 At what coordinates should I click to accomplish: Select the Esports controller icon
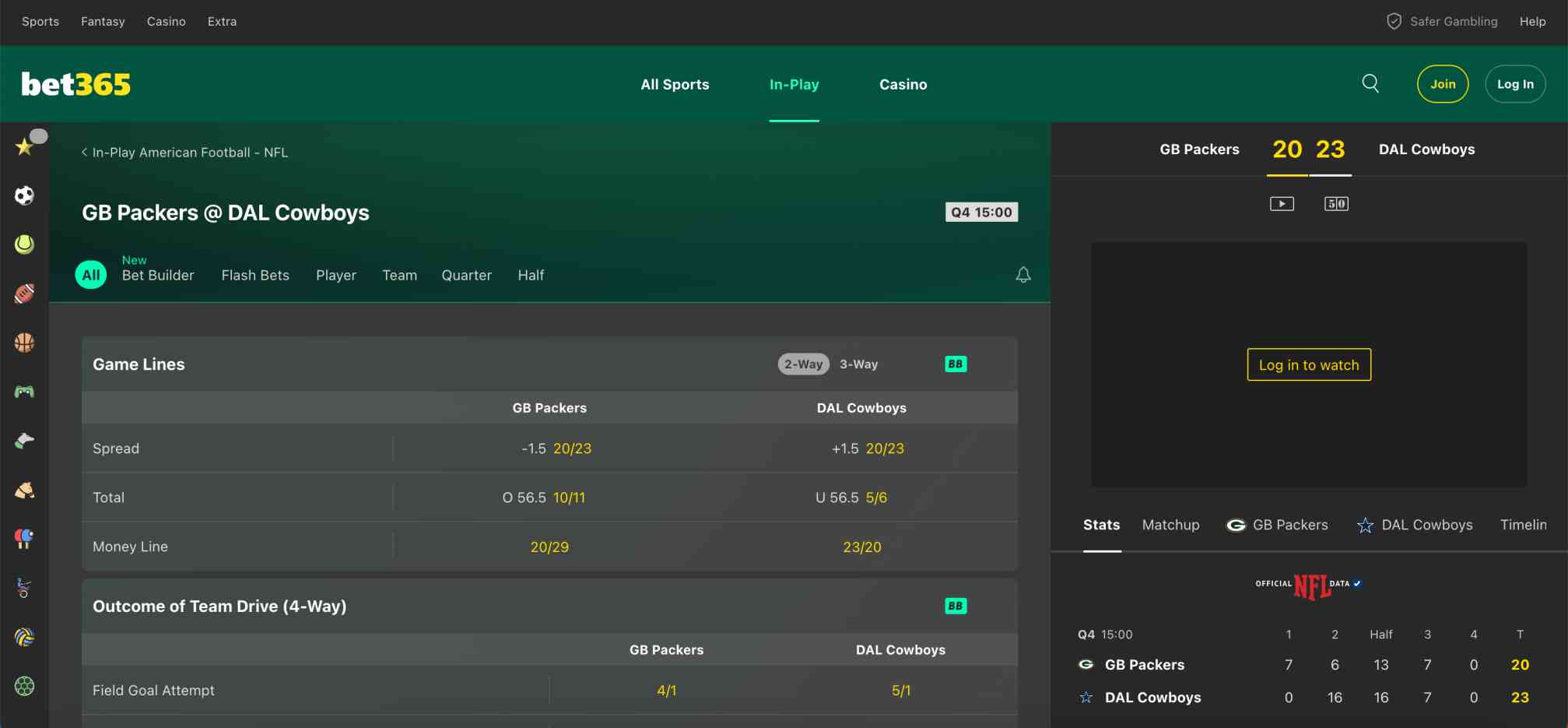point(24,391)
